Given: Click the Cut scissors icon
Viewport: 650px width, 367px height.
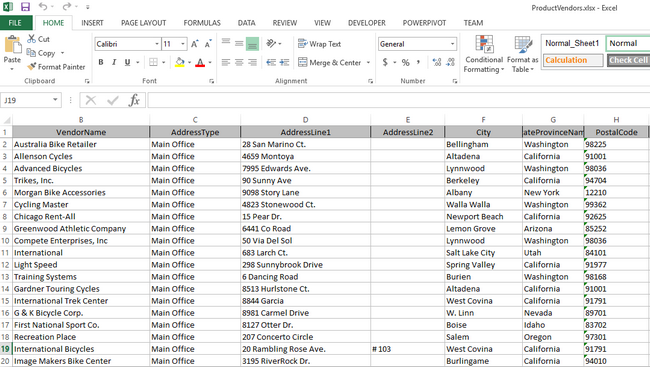Looking at the screenshot, I should click(x=32, y=39).
